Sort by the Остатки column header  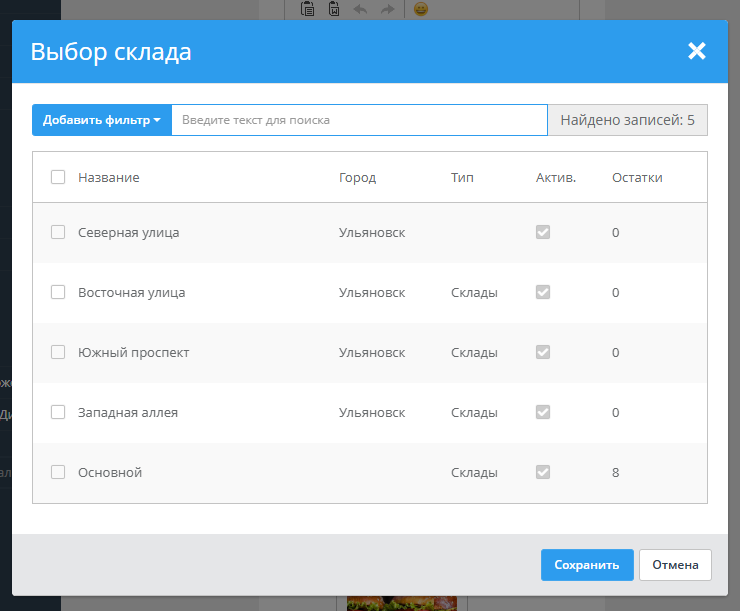click(x=637, y=177)
